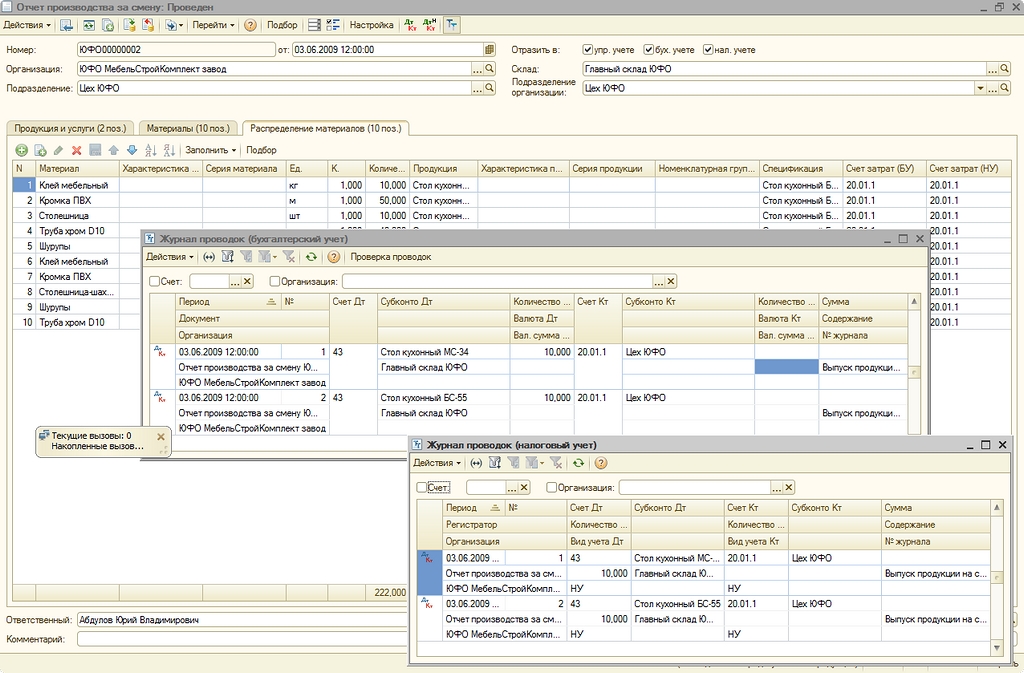1024x673 pixels.
Task: Click the vertical scrollbar in налоговый учет journal
Action: (x=996, y=580)
